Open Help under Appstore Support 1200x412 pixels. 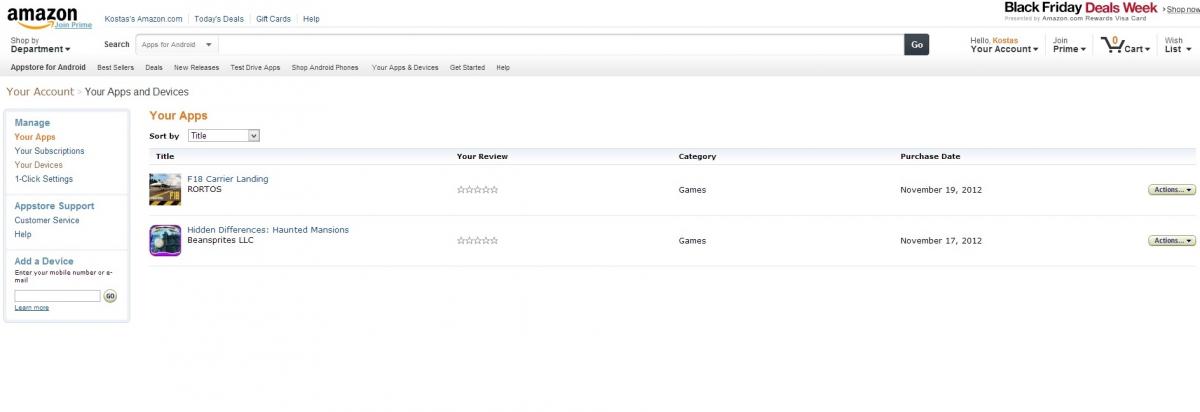click(x=23, y=234)
